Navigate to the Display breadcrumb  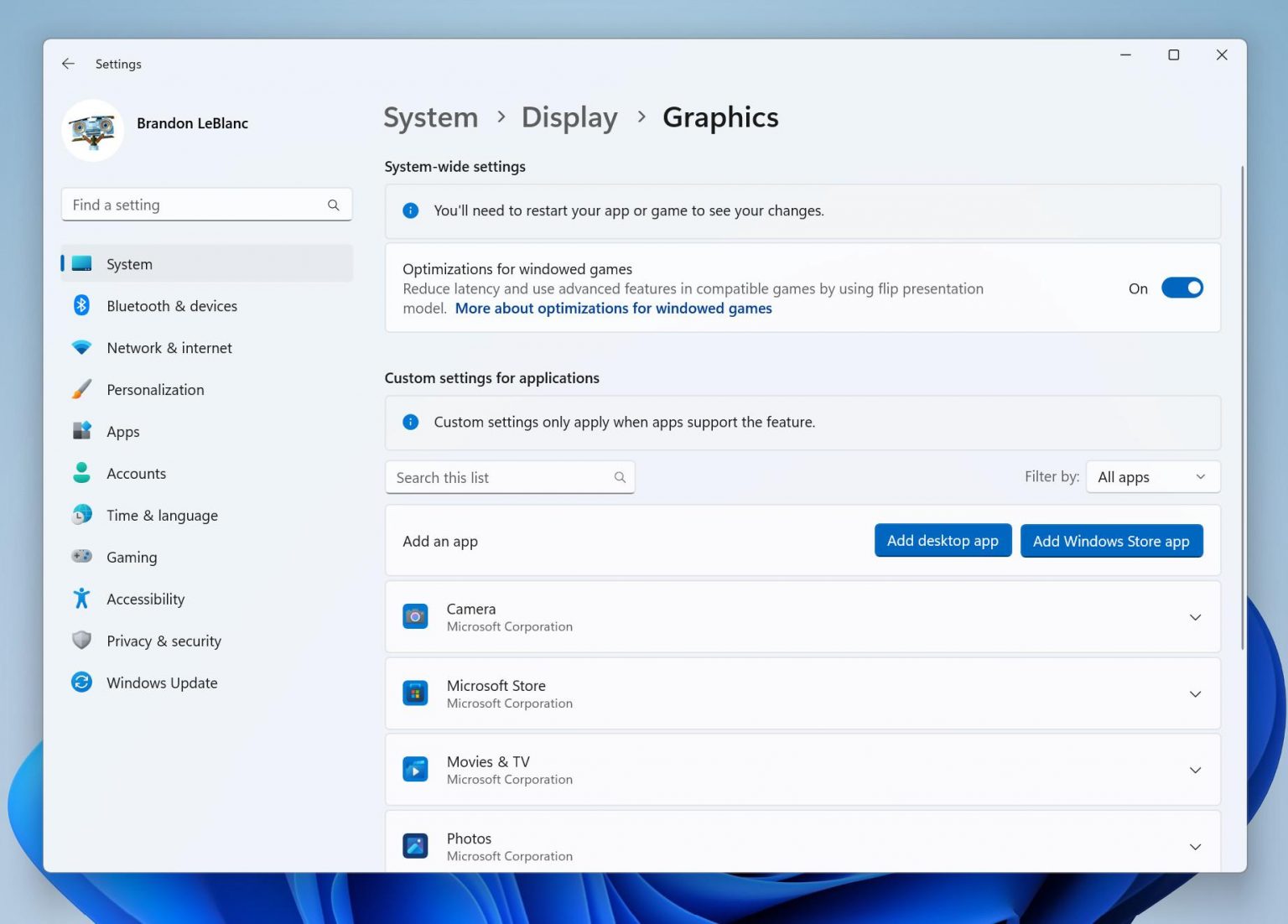[569, 117]
